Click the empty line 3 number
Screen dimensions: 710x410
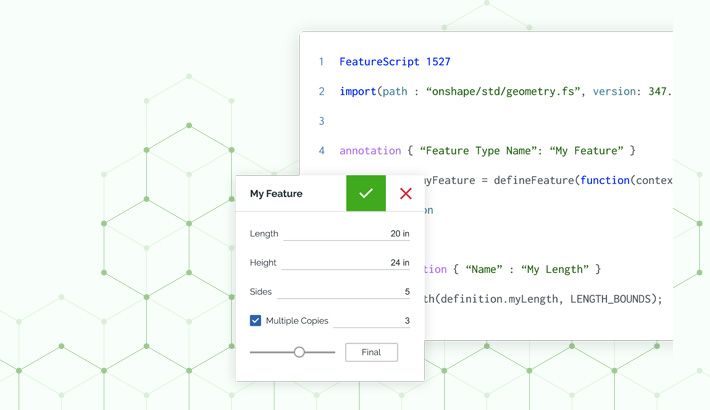pos(321,121)
